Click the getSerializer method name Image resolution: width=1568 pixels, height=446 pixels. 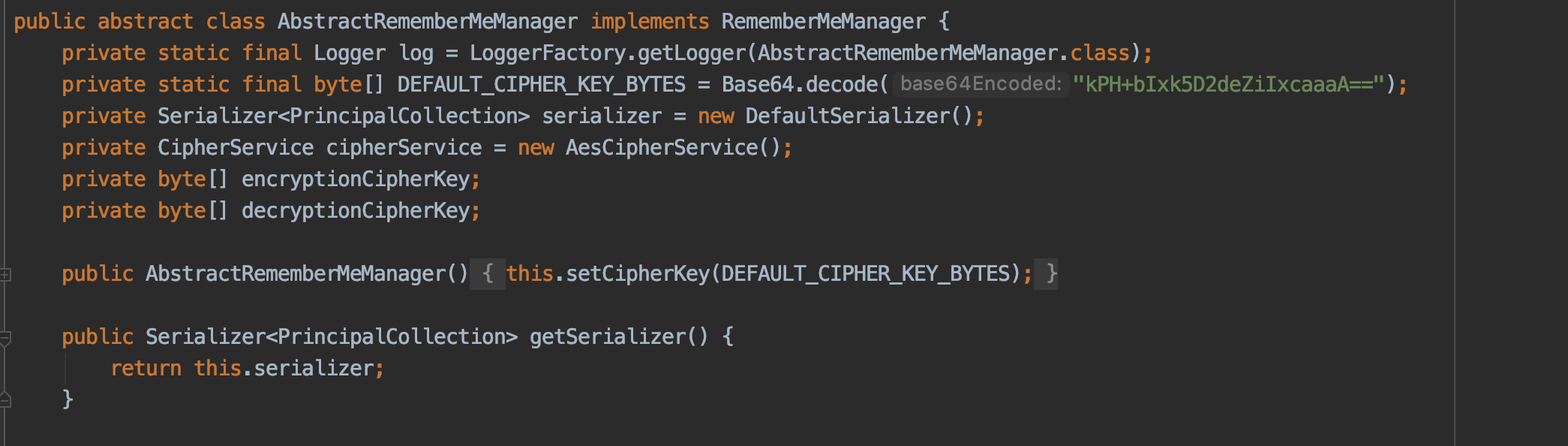[x=607, y=337]
